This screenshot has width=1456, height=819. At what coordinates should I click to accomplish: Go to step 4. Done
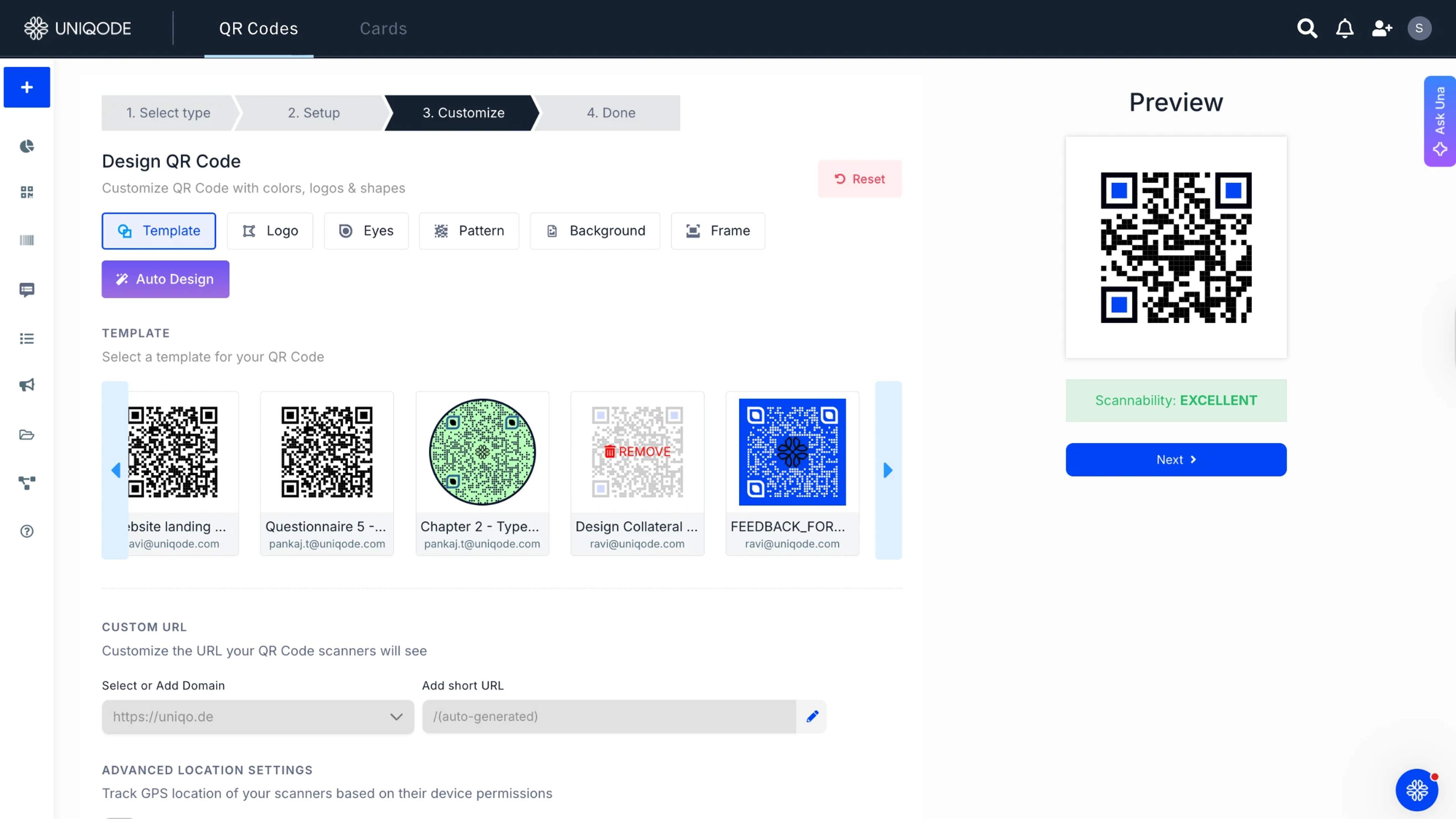tap(610, 113)
